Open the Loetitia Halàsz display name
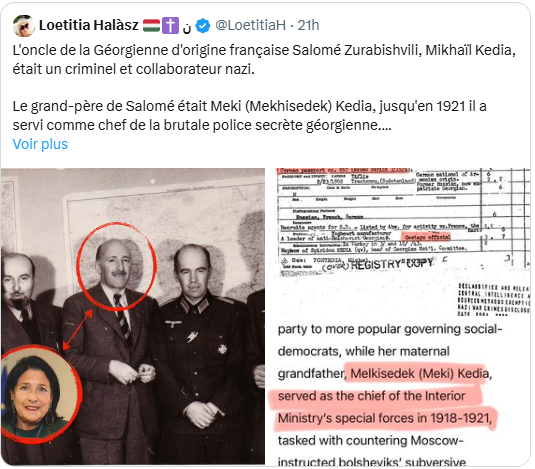This screenshot has height=469, width=535. pyautogui.click(x=89, y=26)
